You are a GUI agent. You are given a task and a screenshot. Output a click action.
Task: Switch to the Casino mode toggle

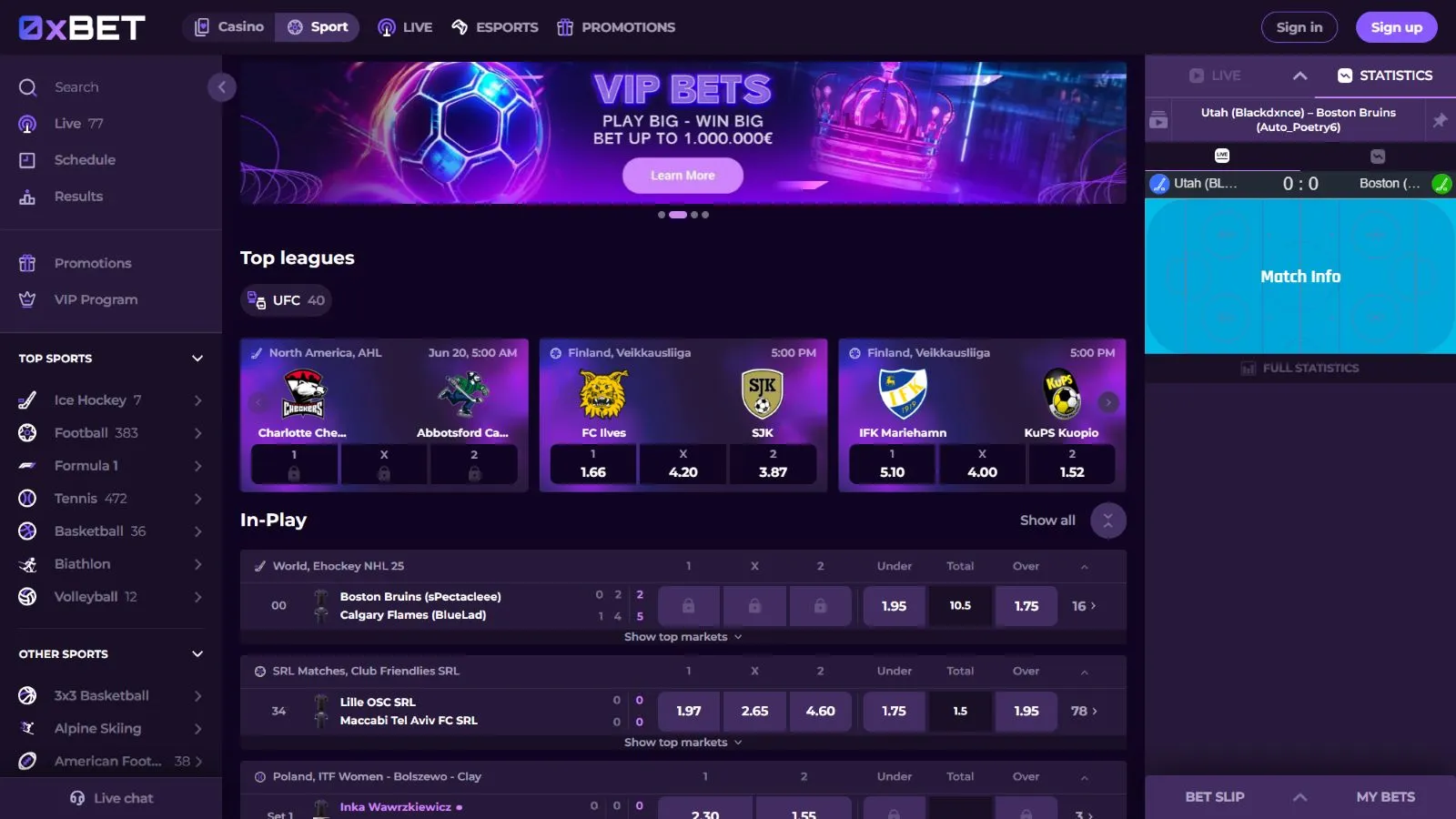point(229,27)
